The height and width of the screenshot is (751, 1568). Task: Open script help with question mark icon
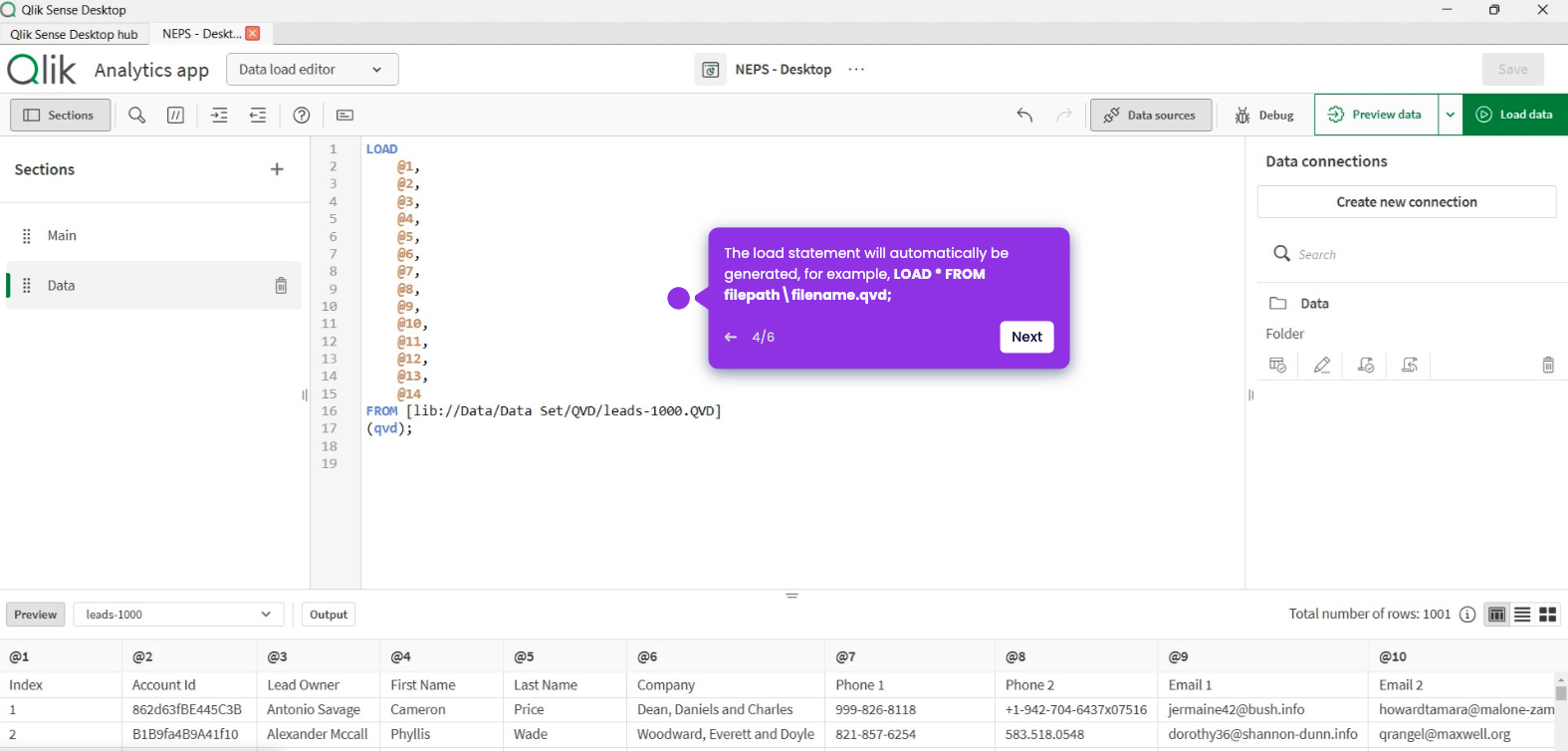pyautogui.click(x=302, y=115)
